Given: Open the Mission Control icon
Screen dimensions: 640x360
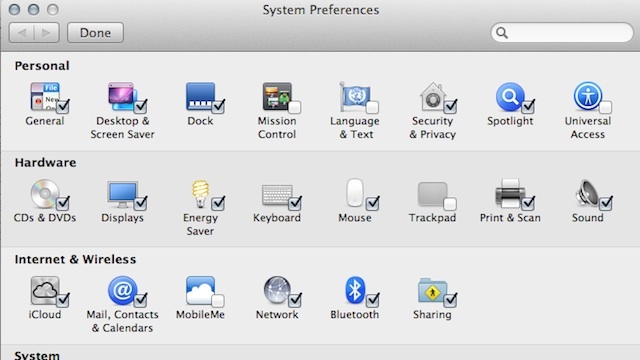Looking at the screenshot, I should point(277,96).
